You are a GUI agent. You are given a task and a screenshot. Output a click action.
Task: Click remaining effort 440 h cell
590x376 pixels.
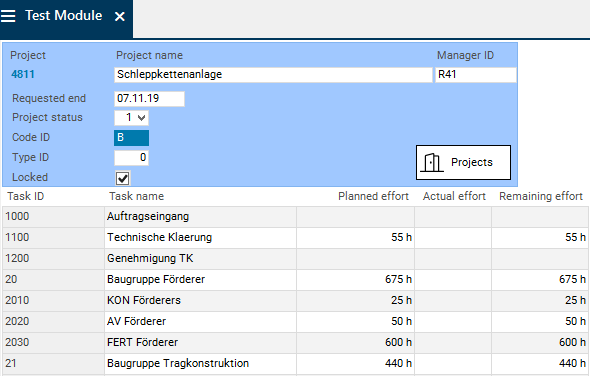(x=541, y=364)
